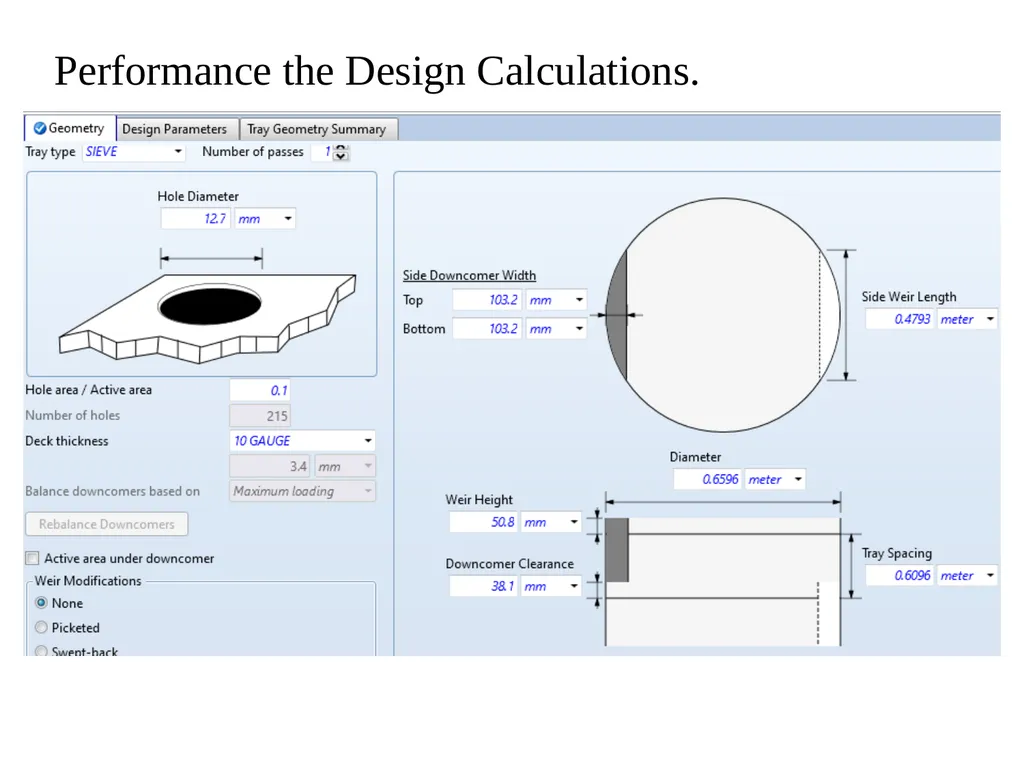The width and height of the screenshot is (1024, 768).
Task: Click the Rebalance Downcomers button
Action: tap(106, 524)
